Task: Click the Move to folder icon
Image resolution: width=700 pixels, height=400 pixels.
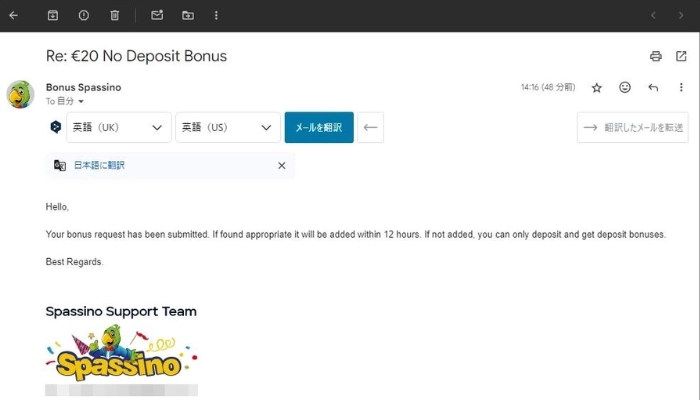Action: [188, 15]
